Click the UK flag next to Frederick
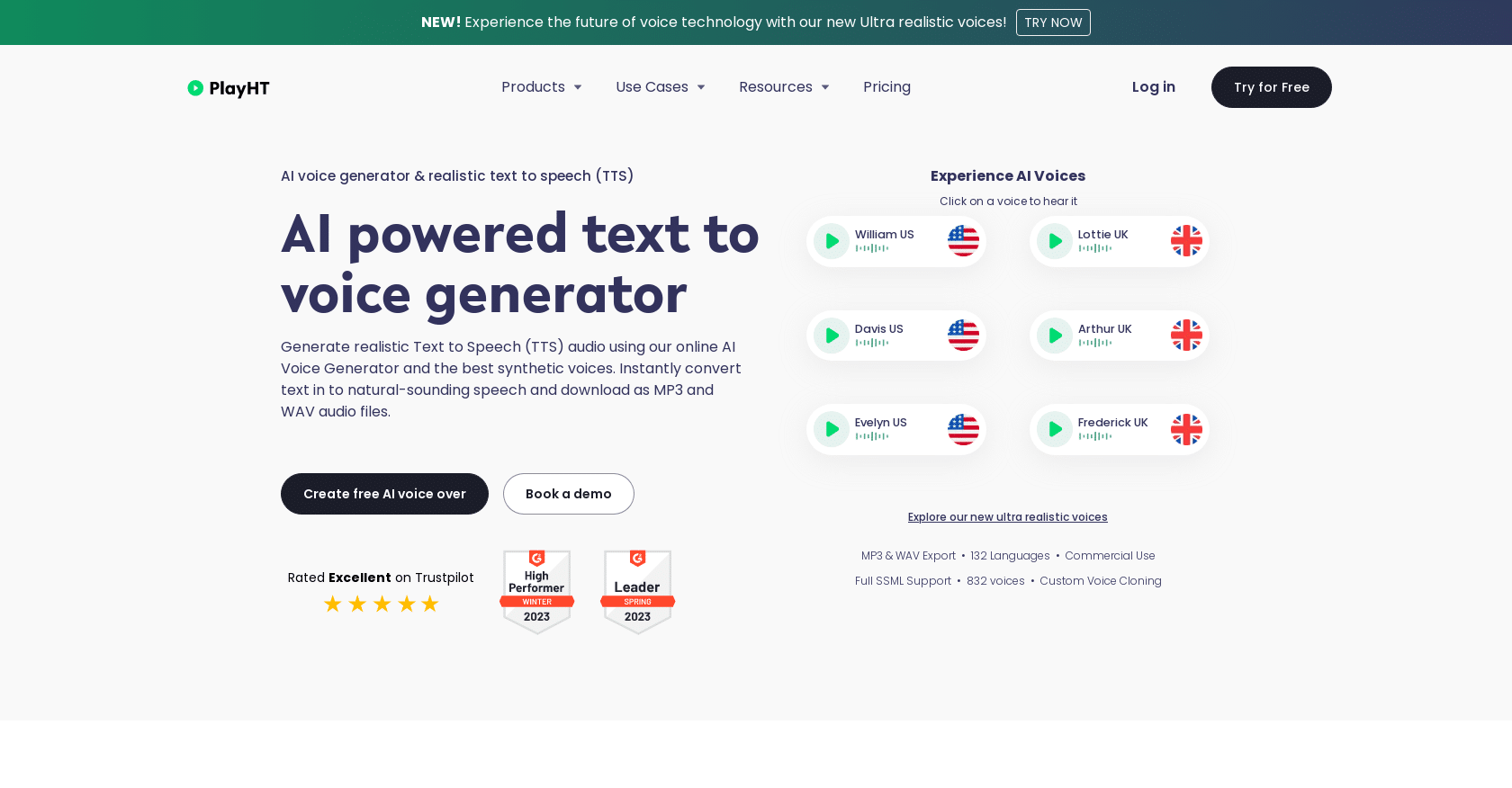Image resolution: width=1512 pixels, height=788 pixels. pos(1186,429)
